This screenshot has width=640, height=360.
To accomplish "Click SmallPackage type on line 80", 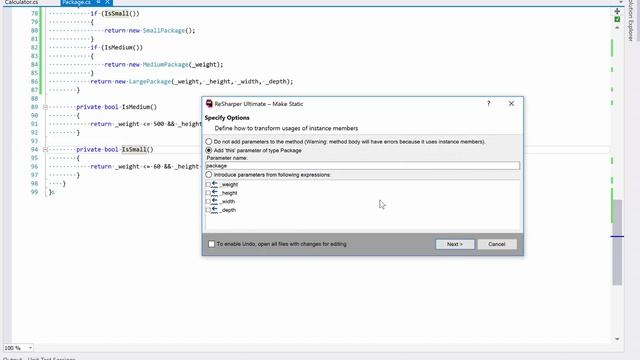I will click(x=164, y=31).
